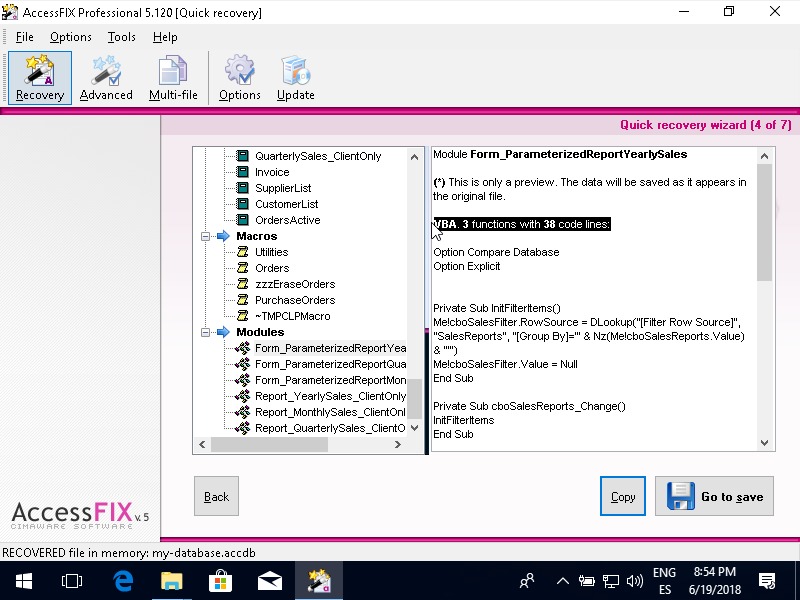Open File Explorer from the taskbar
Image resolution: width=800 pixels, height=600 pixels.
[172, 580]
